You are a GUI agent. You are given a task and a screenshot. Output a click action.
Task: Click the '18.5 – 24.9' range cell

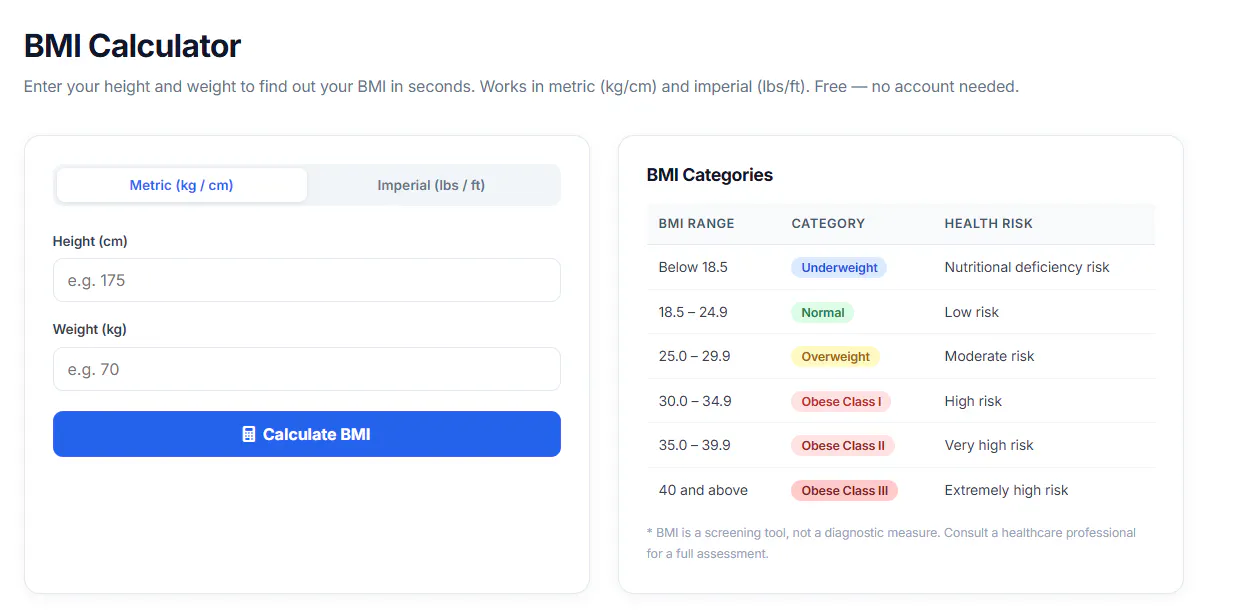[x=693, y=312]
